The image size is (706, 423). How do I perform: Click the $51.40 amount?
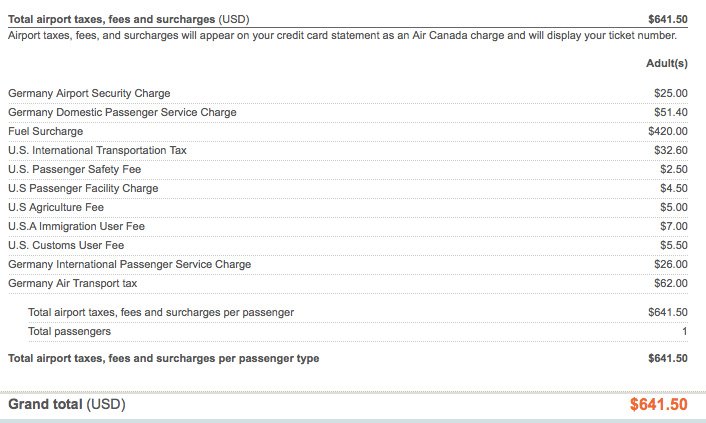(670, 112)
